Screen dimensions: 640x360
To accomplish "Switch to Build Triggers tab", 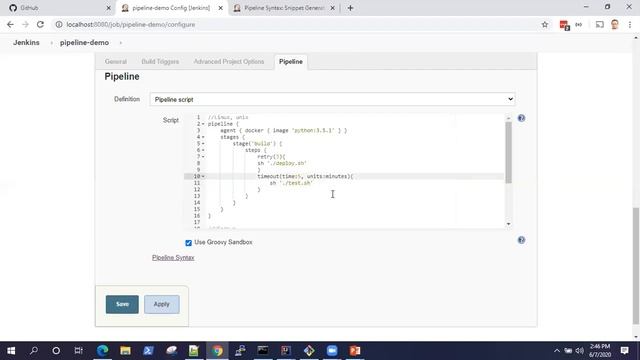I will coord(160,62).
